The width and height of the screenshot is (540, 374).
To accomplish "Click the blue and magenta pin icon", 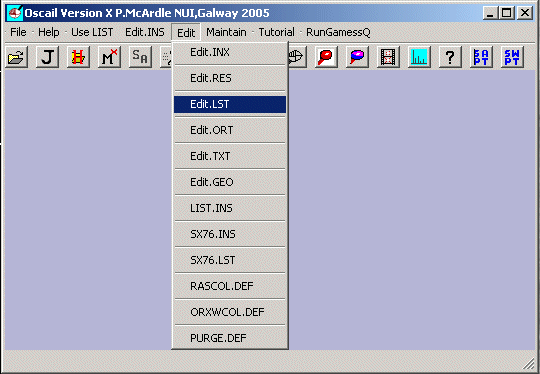I will click(x=357, y=57).
